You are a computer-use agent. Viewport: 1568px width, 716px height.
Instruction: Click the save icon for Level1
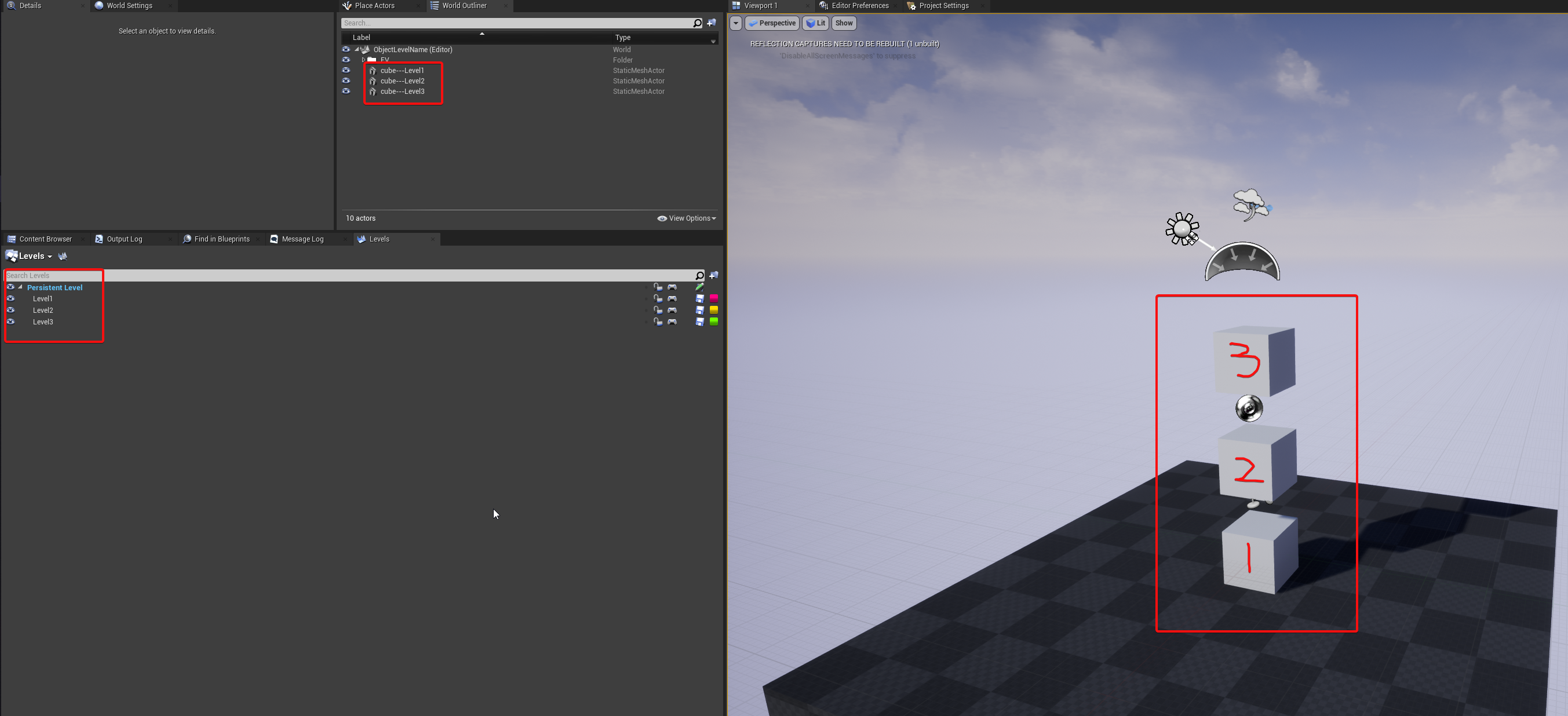point(699,299)
